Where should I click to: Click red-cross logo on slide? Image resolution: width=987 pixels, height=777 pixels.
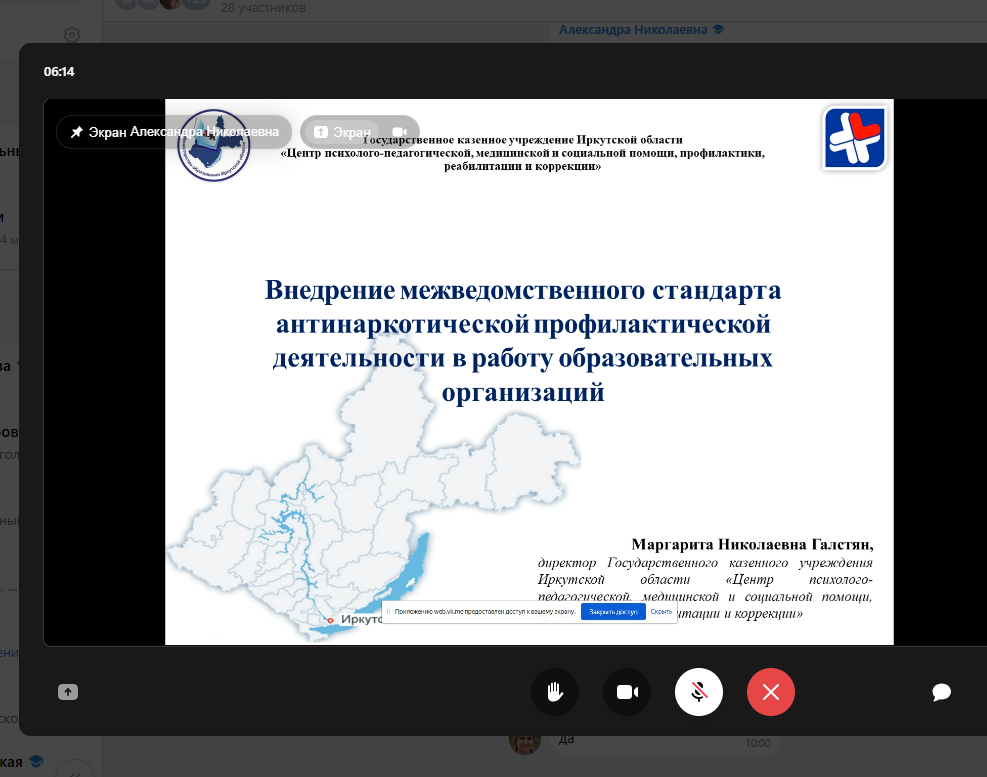[x=854, y=137]
